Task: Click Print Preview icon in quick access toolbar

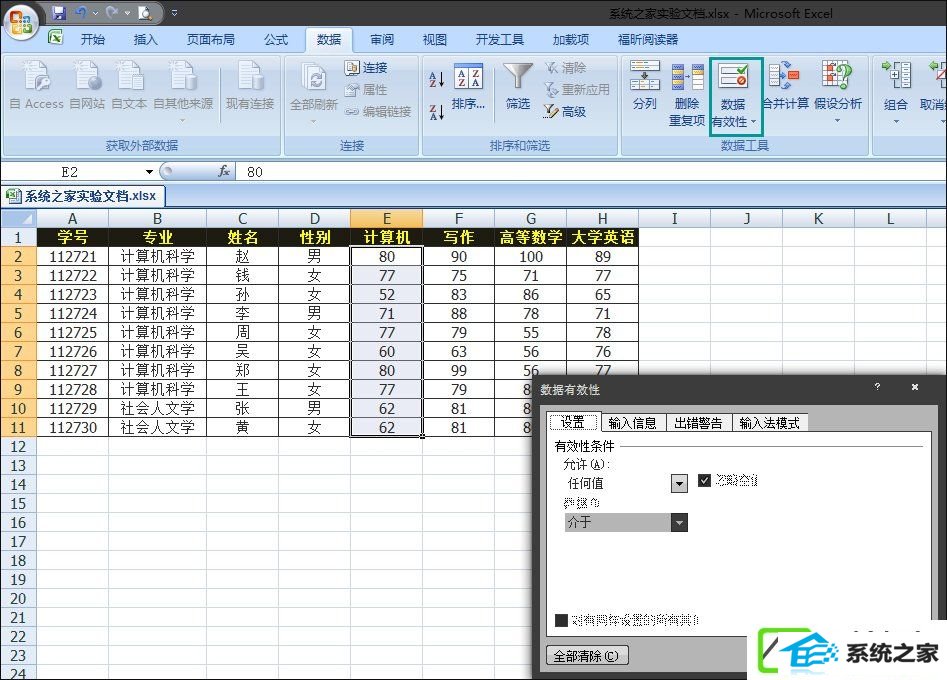Action: pyautogui.click(x=145, y=12)
